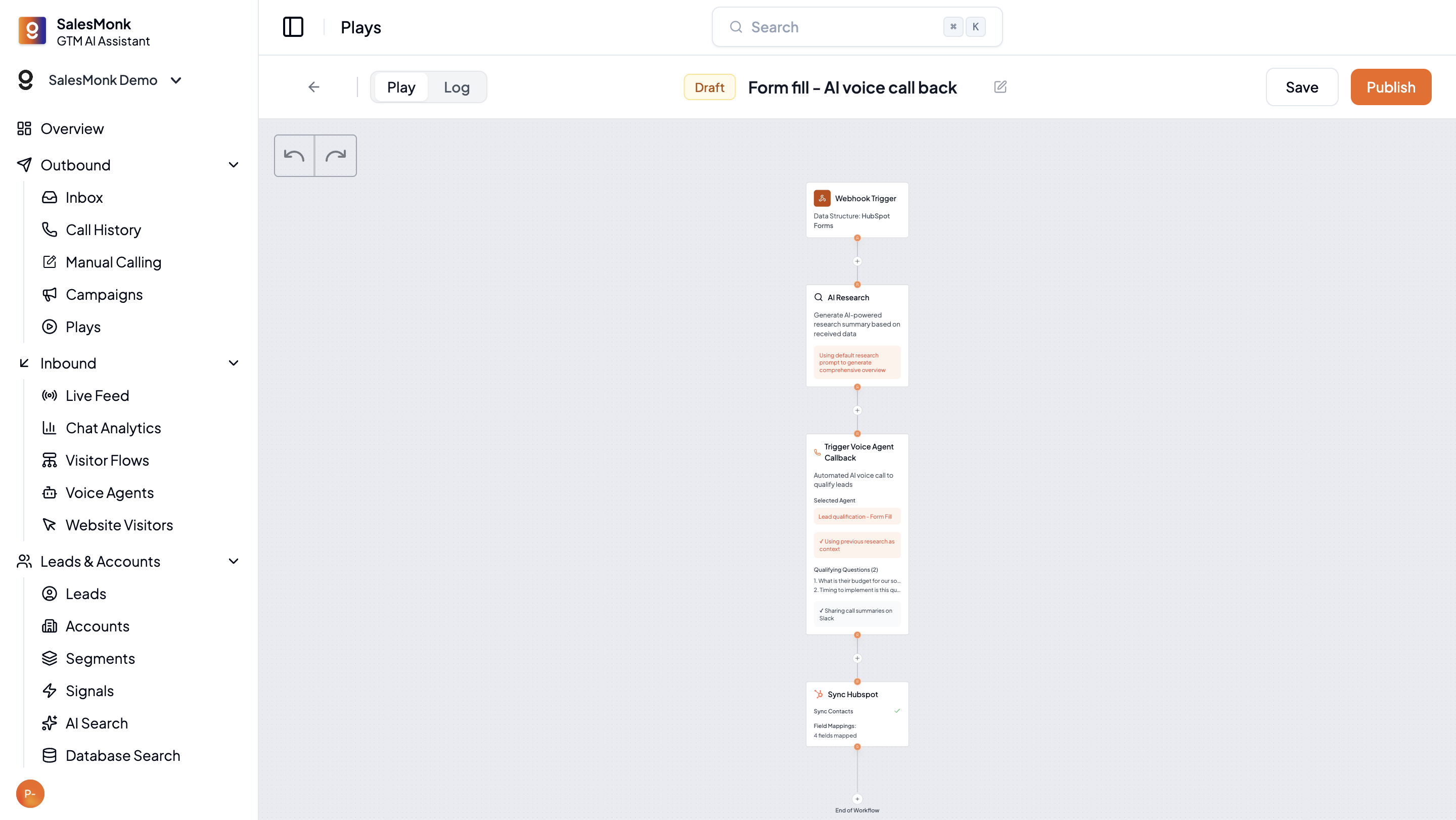Click the redo arrow on canvas

point(336,155)
